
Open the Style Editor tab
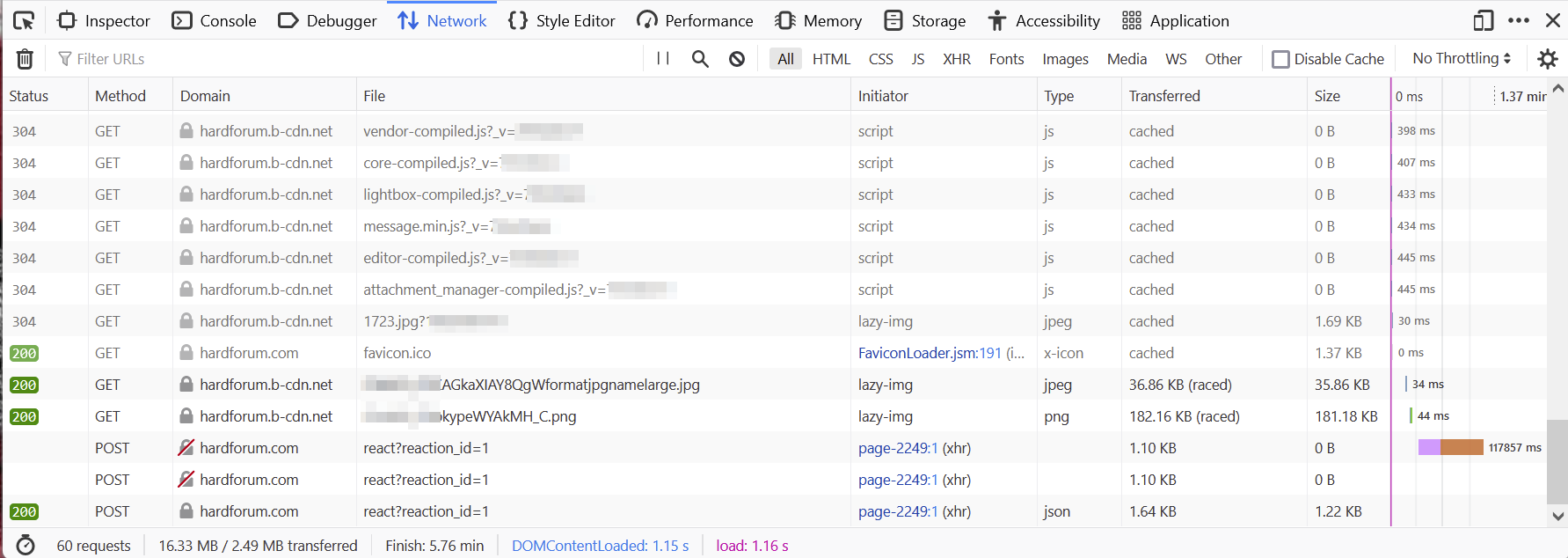[562, 20]
